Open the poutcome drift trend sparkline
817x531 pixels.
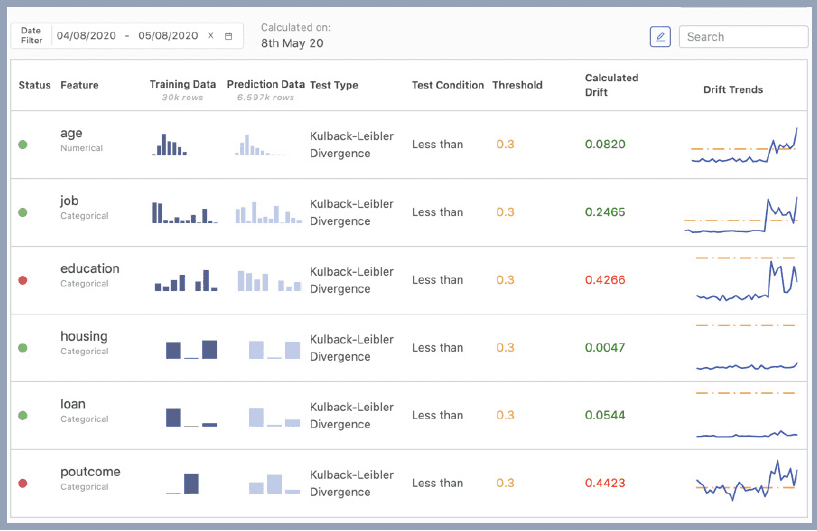746,480
